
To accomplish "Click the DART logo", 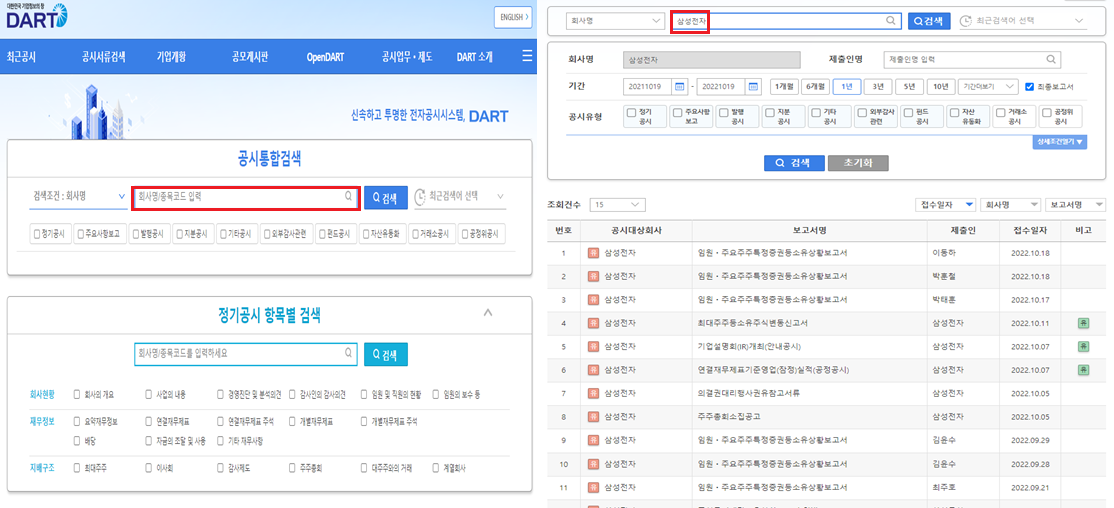I will (37, 16).
